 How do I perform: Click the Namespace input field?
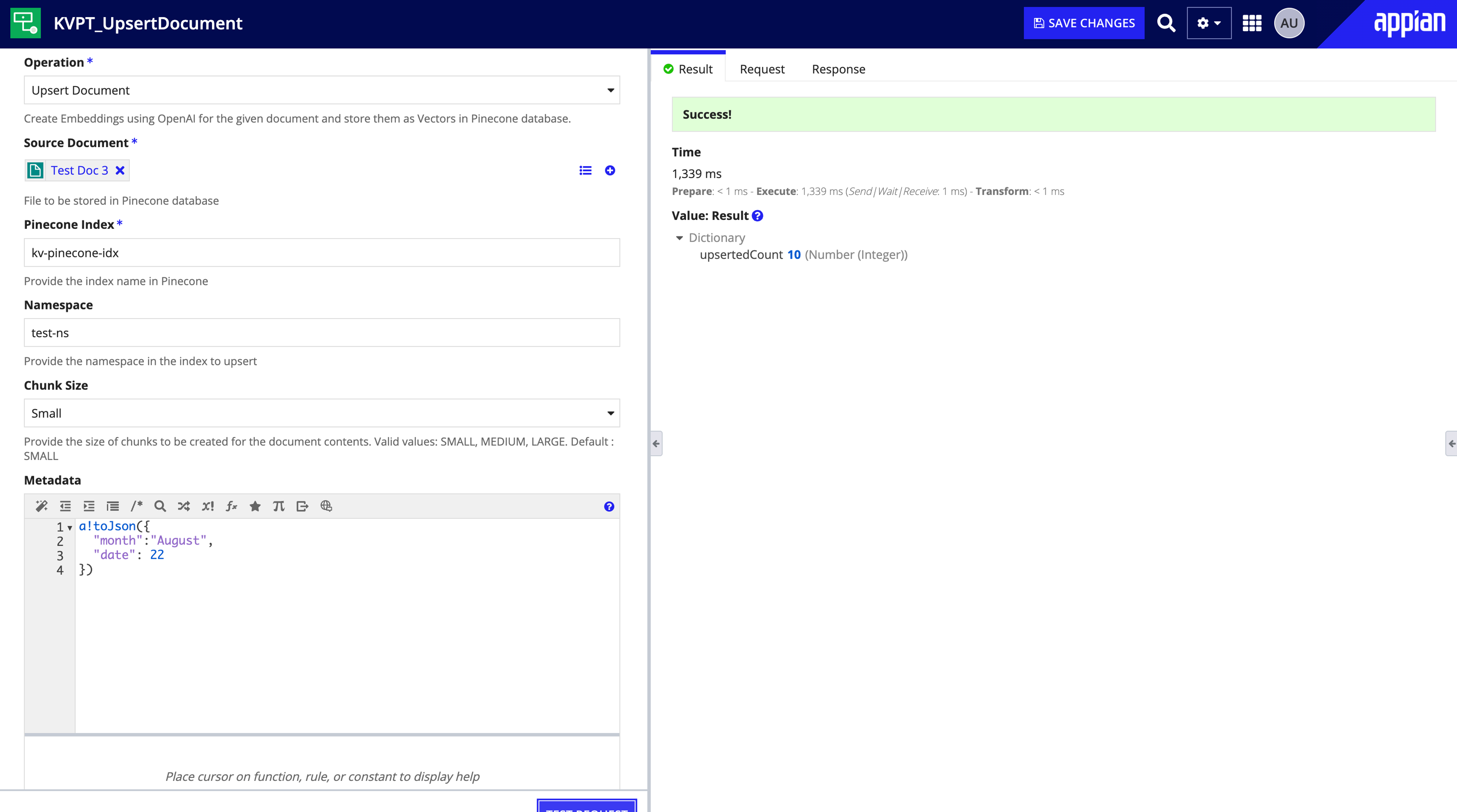click(321, 333)
